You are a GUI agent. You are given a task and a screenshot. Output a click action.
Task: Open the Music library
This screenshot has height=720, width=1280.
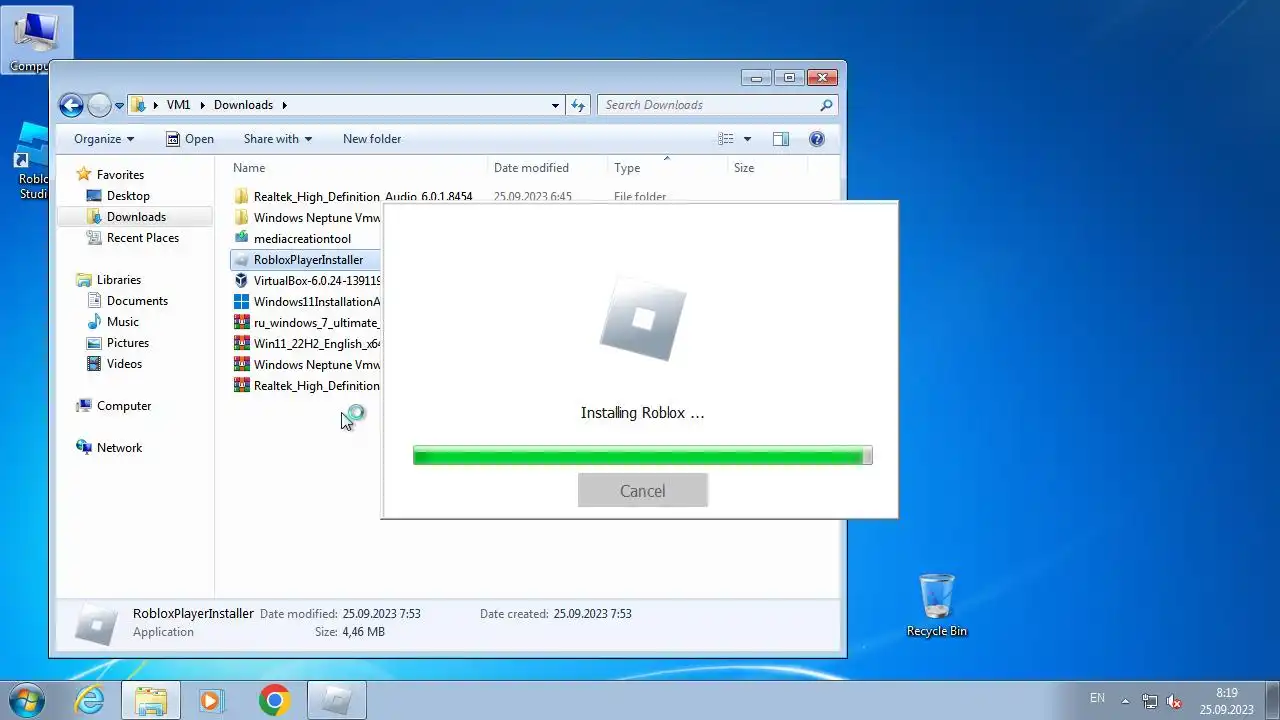pos(122,322)
